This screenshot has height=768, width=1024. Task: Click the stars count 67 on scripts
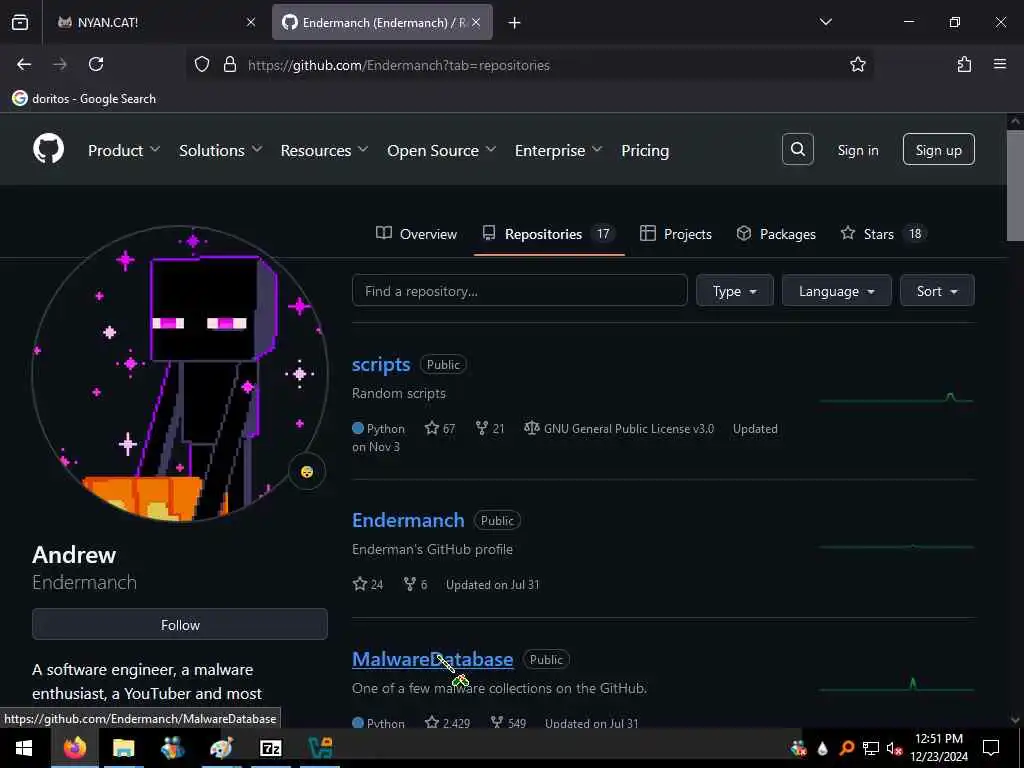(440, 428)
